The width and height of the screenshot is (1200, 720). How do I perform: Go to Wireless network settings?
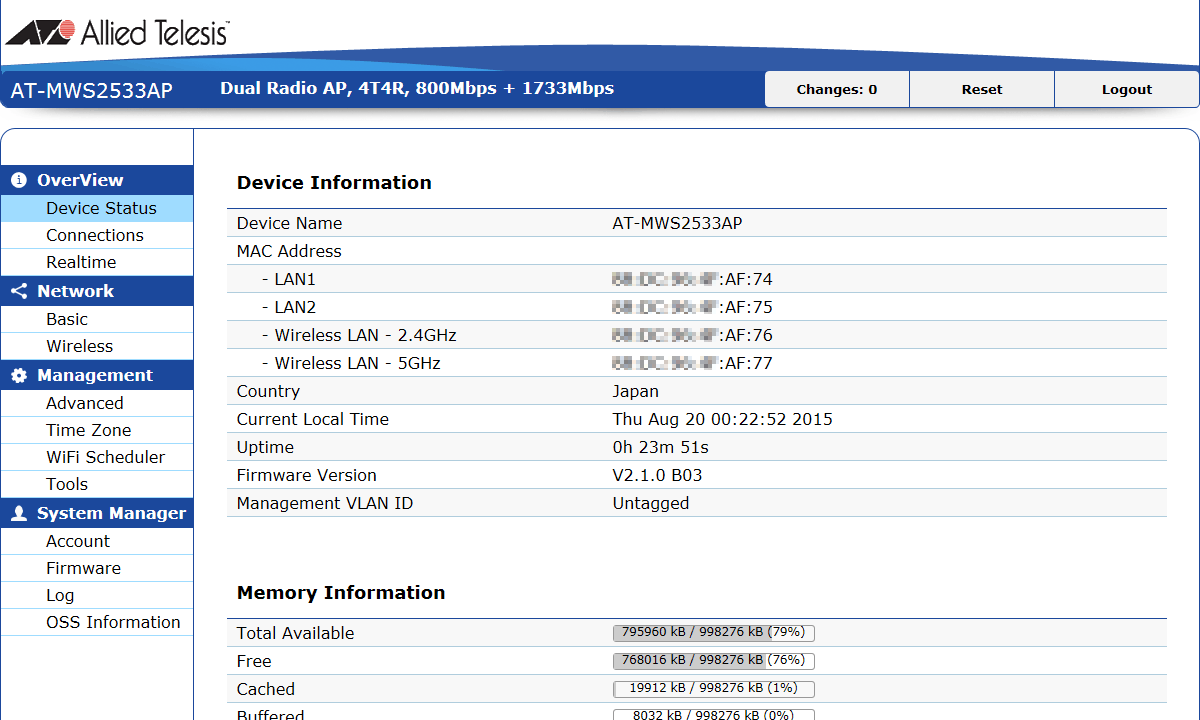[x=97, y=346]
